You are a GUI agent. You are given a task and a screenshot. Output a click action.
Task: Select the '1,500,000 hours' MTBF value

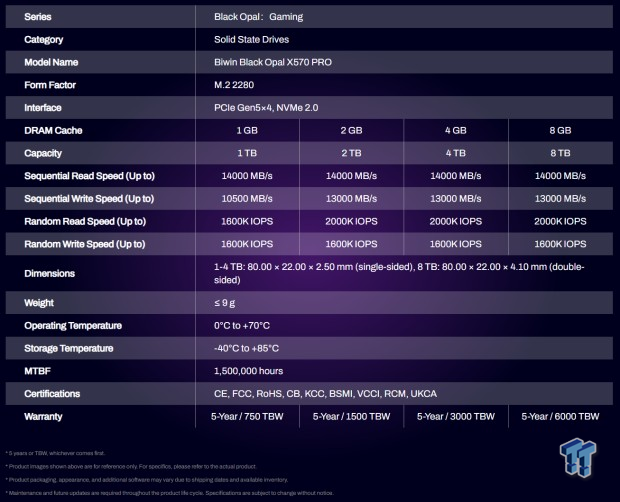[248, 371]
